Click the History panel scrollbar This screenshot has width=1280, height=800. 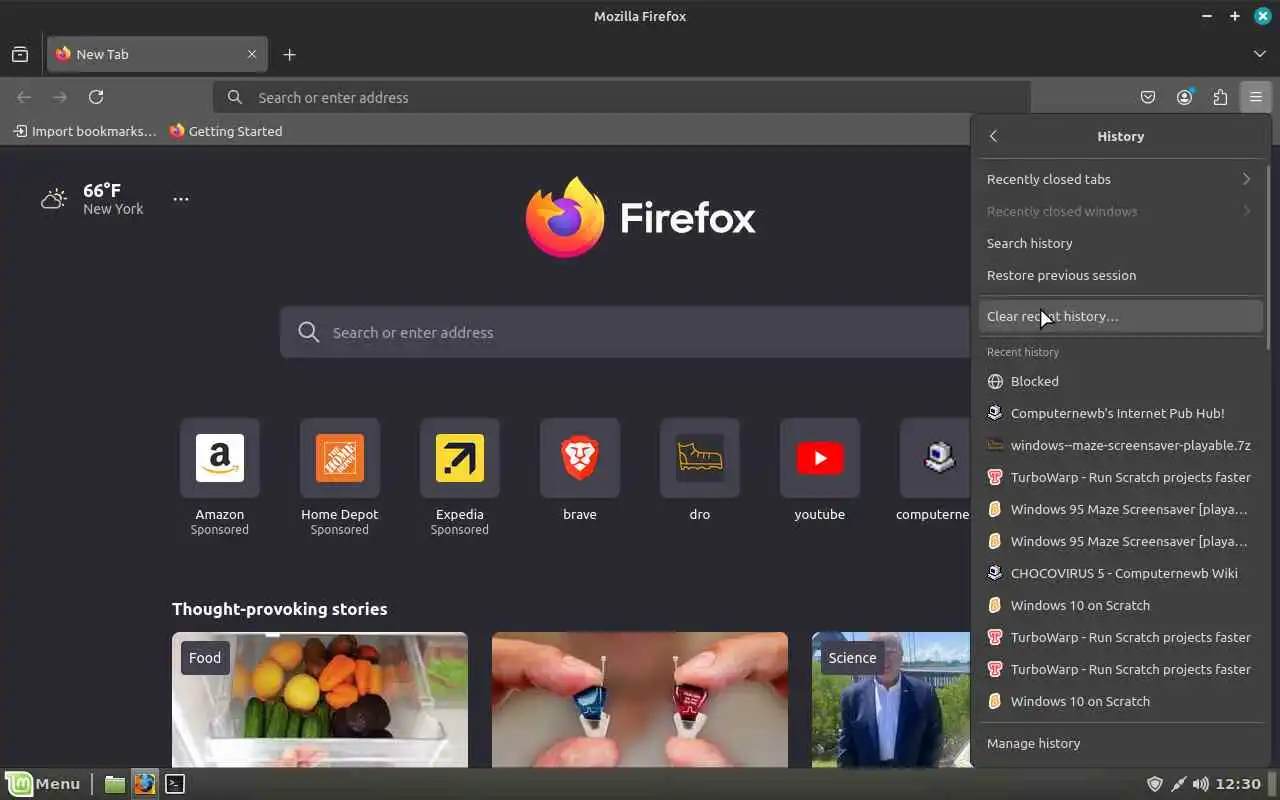tap(1268, 257)
